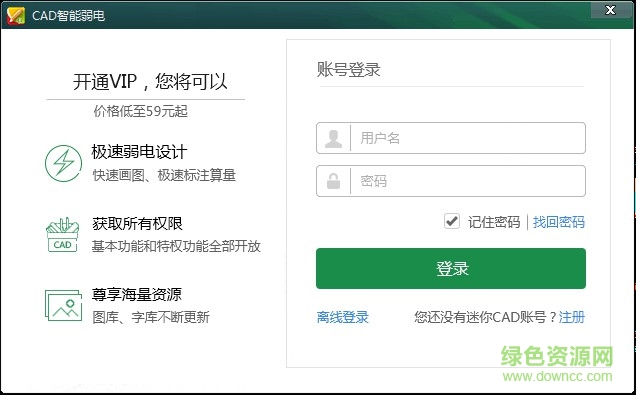
Task: Click the padlock icon in password field
Action: (x=333, y=181)
